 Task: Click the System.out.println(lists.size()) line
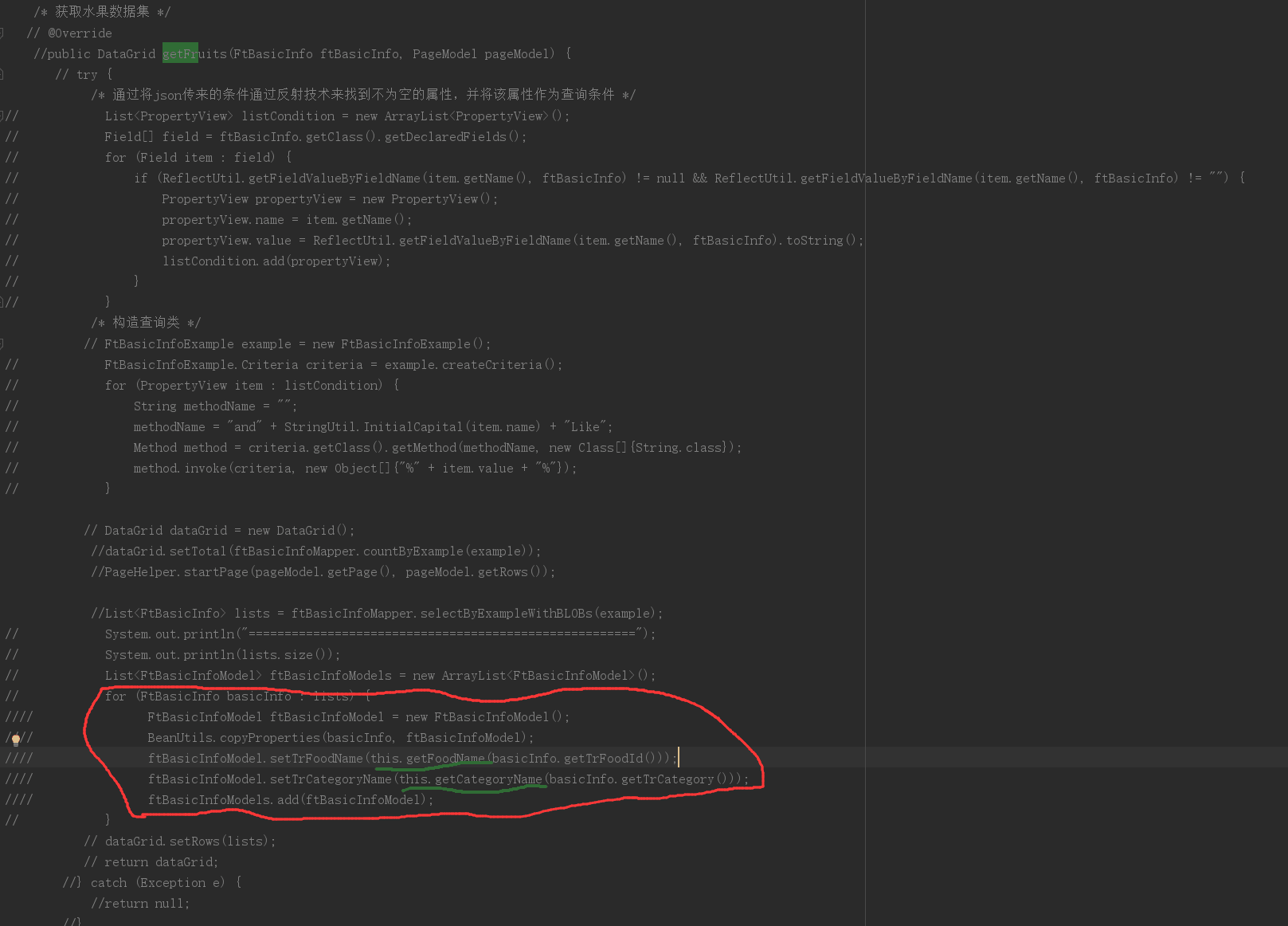(x=222, y=655)
